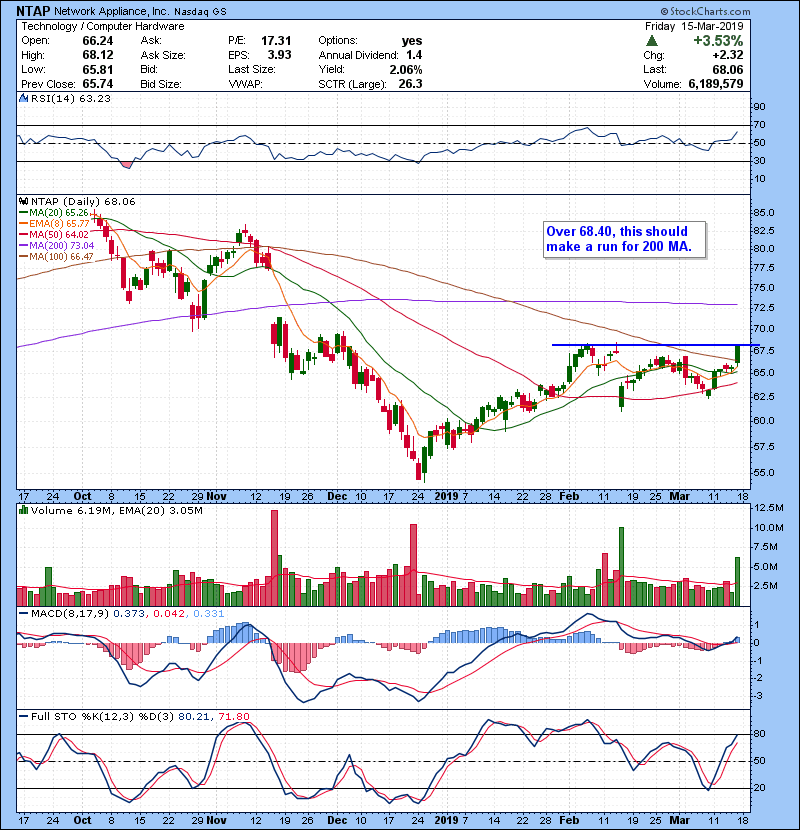Click the +3.53% percent change value
Image resolution: width=800 pixels, height=830 pixels.
pyautogui.click(x=718, y=40)
